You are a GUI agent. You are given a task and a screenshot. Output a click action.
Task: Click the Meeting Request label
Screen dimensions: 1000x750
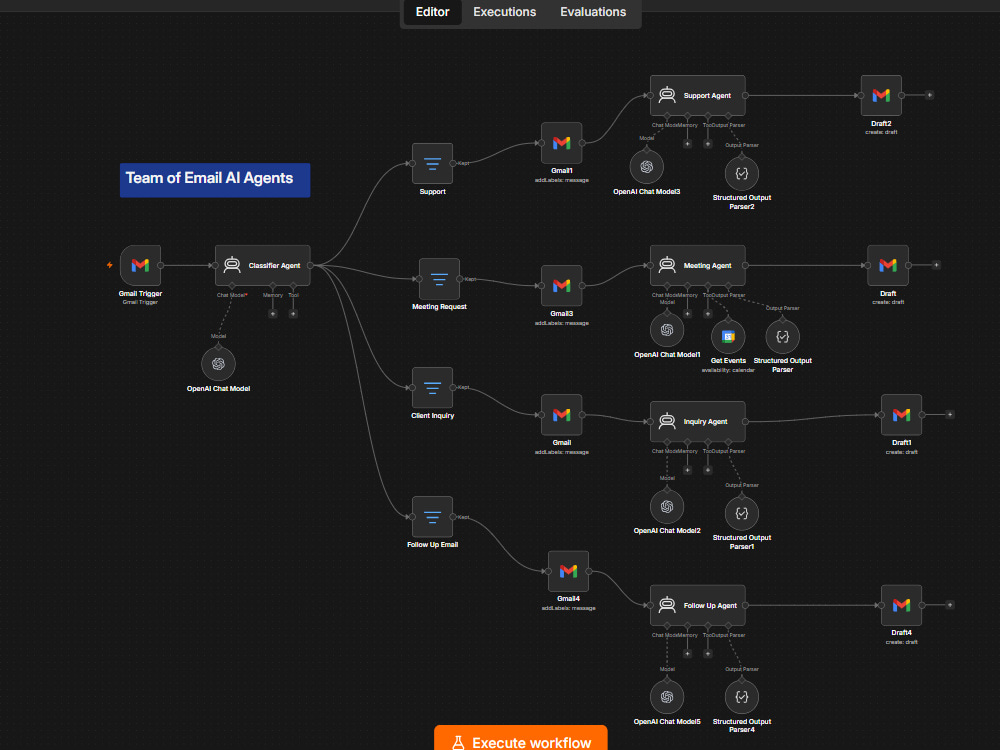[x=439, y=307]
